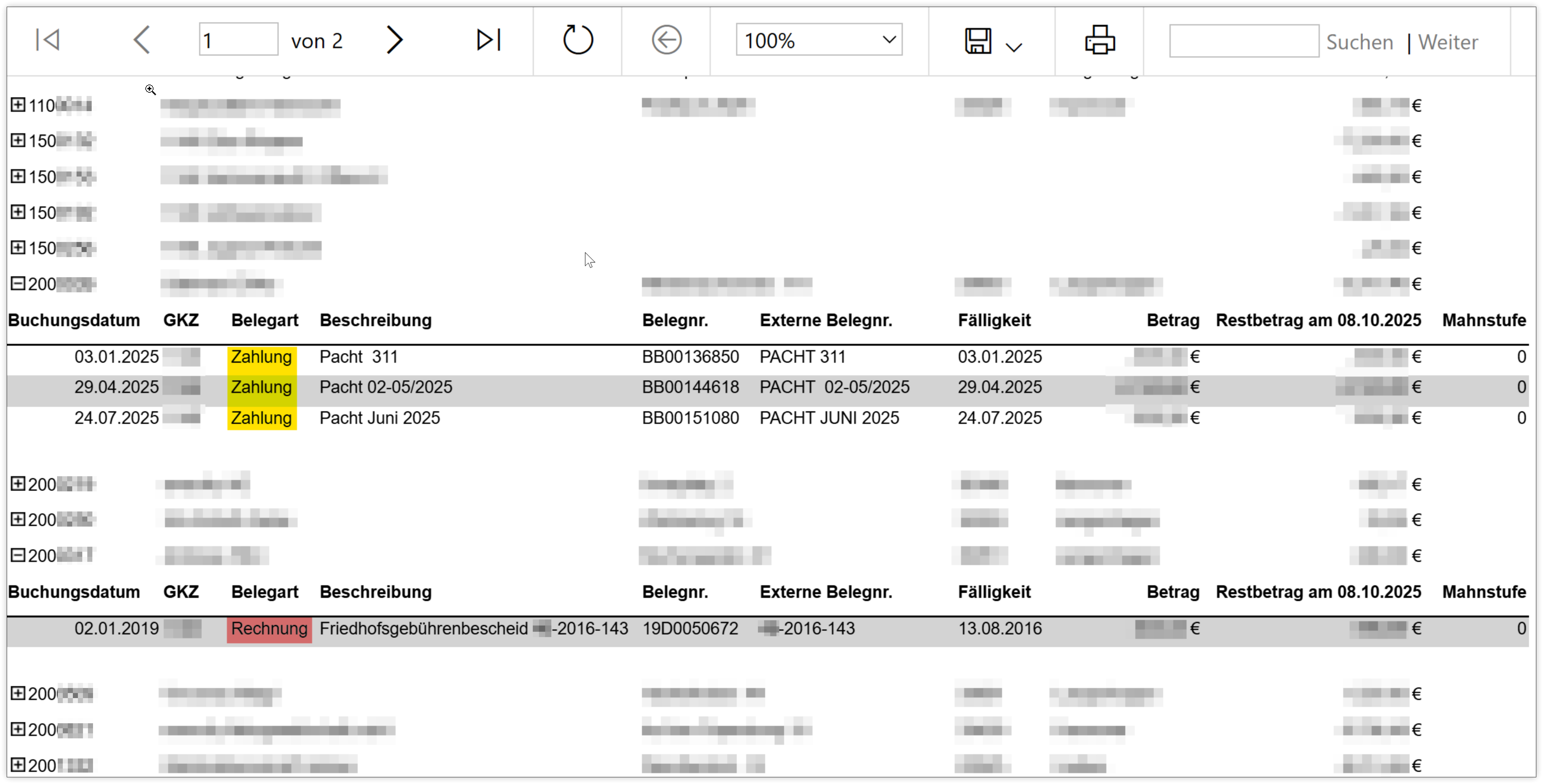Collapse the expanded 200 row above Pacht entries
The height and width of the screenshot is (784, 1543).
click(x=18, y=283)
